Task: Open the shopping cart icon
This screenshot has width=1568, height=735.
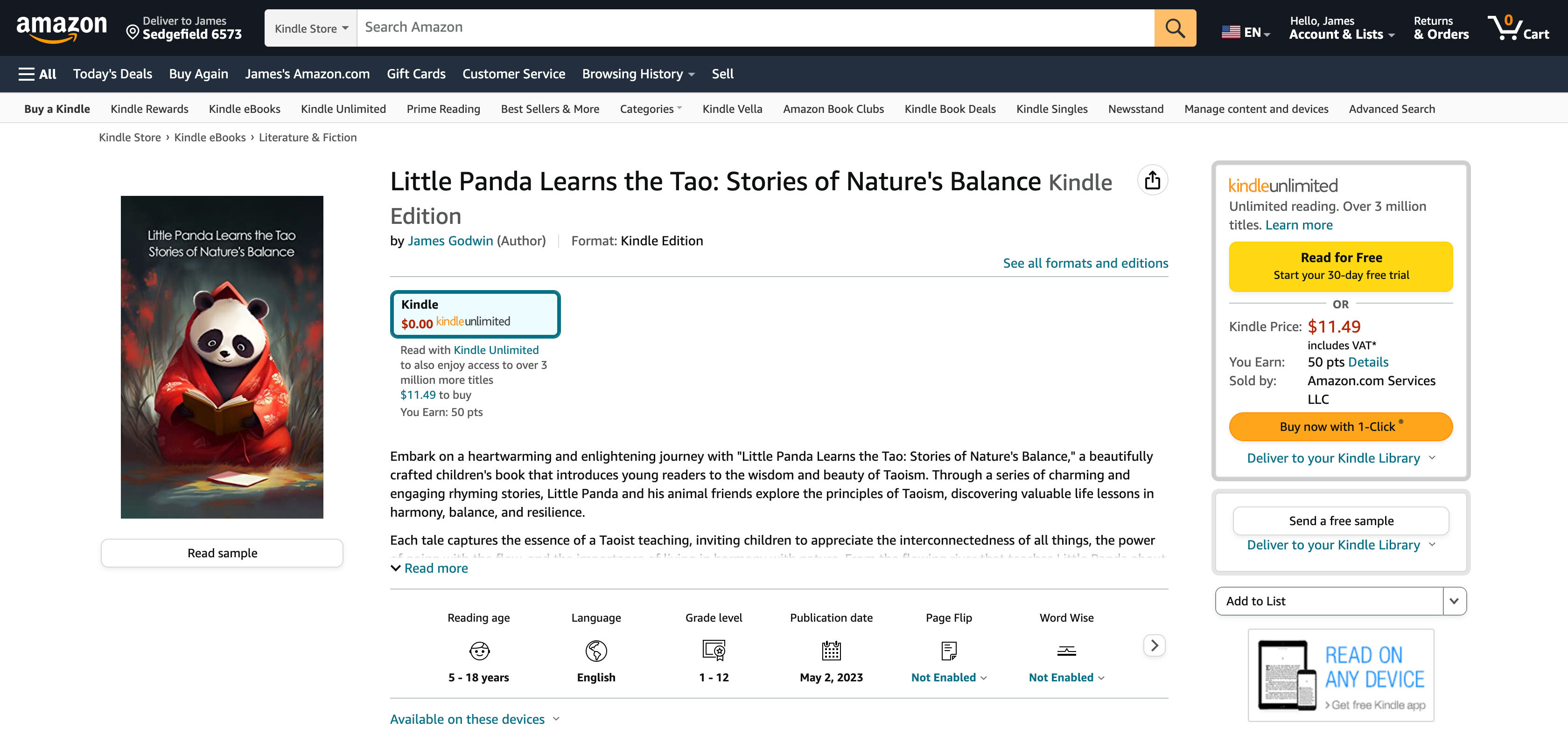Action: (x=1518, y=28)
